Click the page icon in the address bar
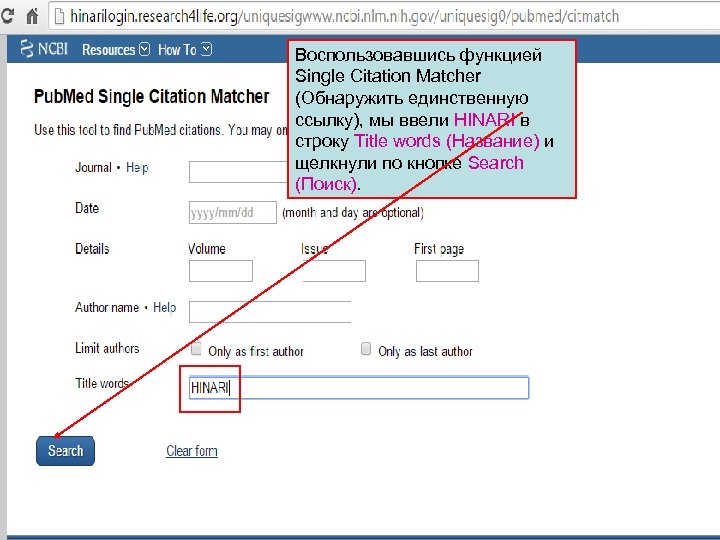 coord(59,17)
